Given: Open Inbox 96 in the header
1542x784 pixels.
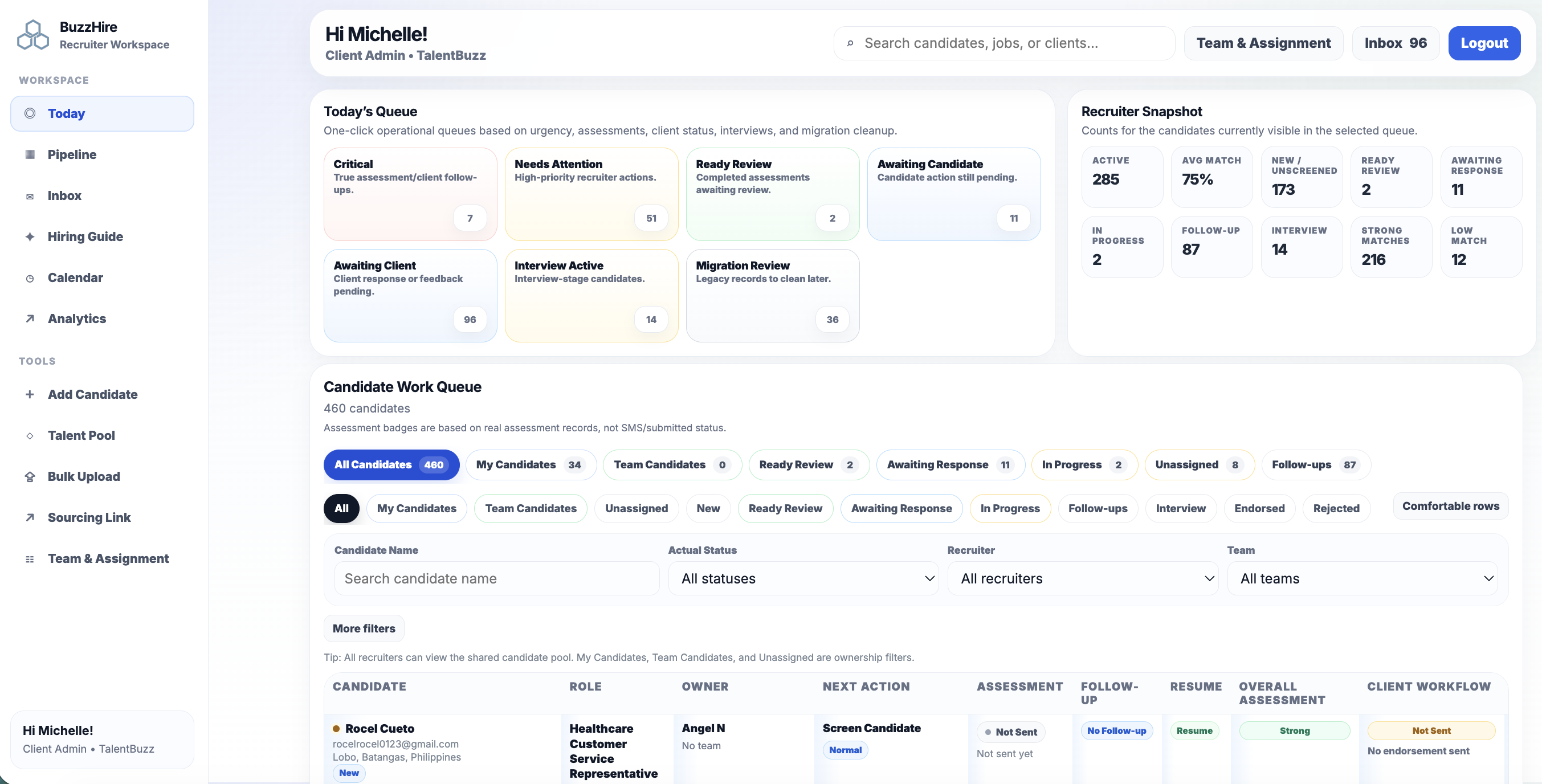Looking at the screenshot, I should coord(1396,43).
